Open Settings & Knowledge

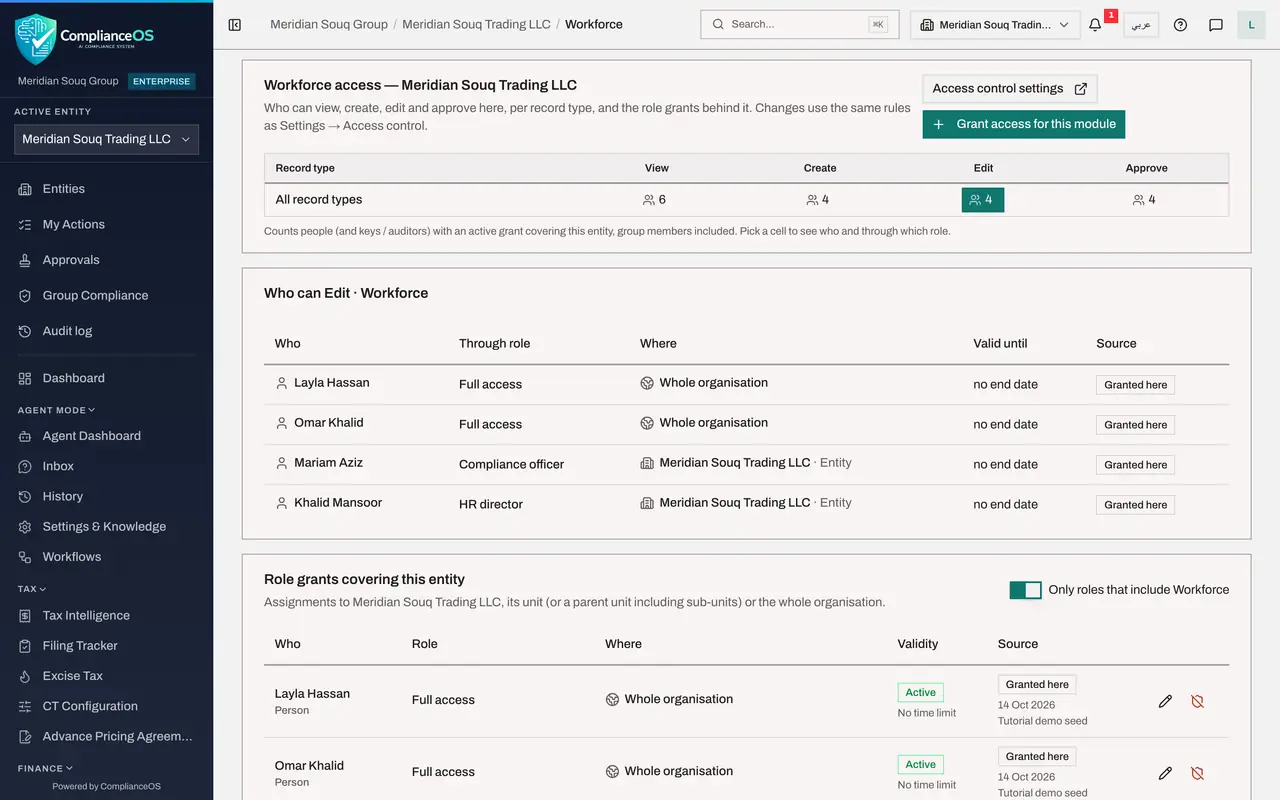[x=106, y=527]
